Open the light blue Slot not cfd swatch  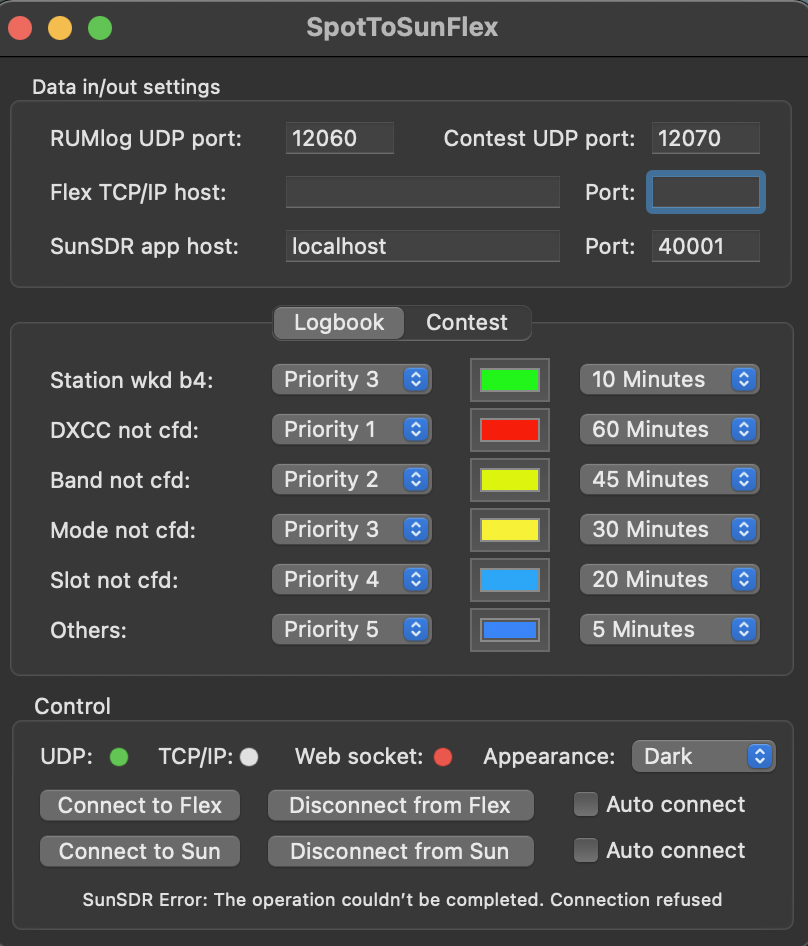(510, 580)
